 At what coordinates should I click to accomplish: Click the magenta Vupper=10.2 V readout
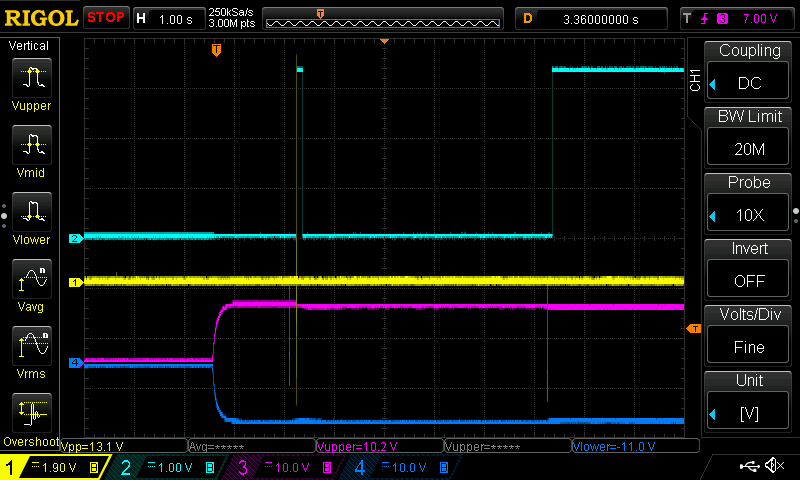[x=380, y=446]
